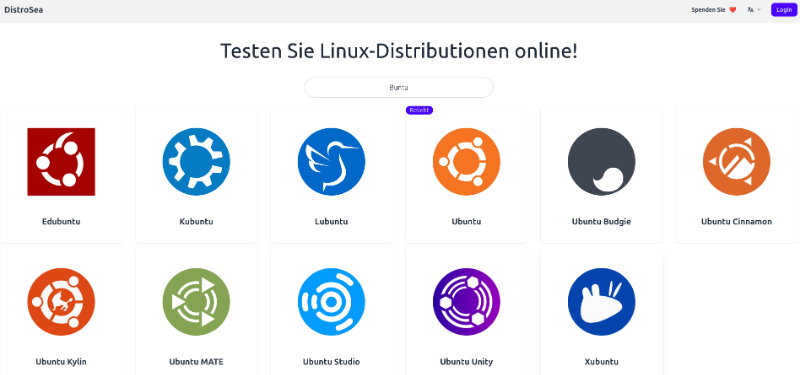Open the Edubuntu distribution logo
This screenshot has width=800, height=375.
[x=61, y=162]
